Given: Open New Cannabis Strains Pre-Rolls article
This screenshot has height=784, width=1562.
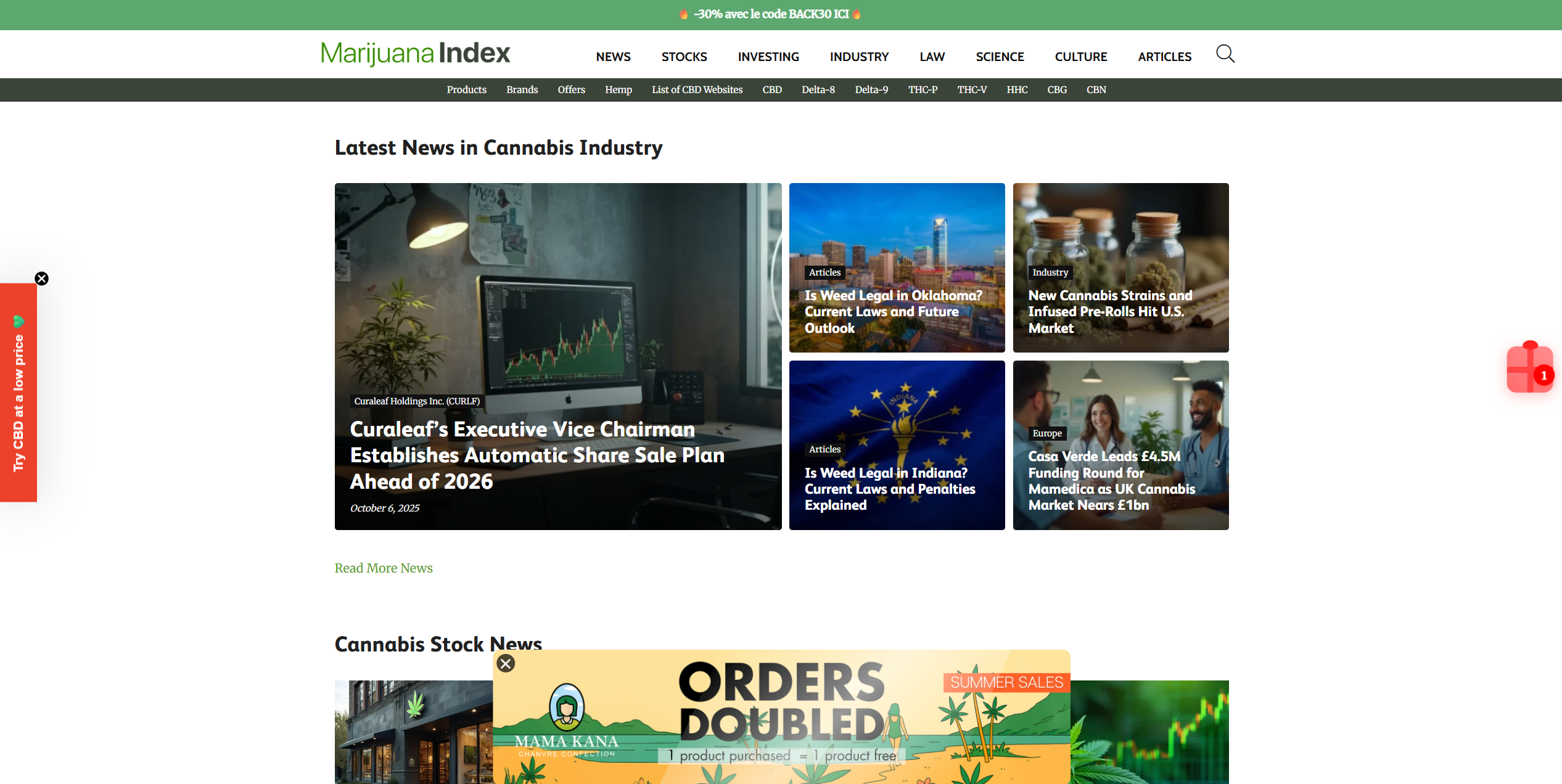Looking at the screenshot, I should [1109, 312].
